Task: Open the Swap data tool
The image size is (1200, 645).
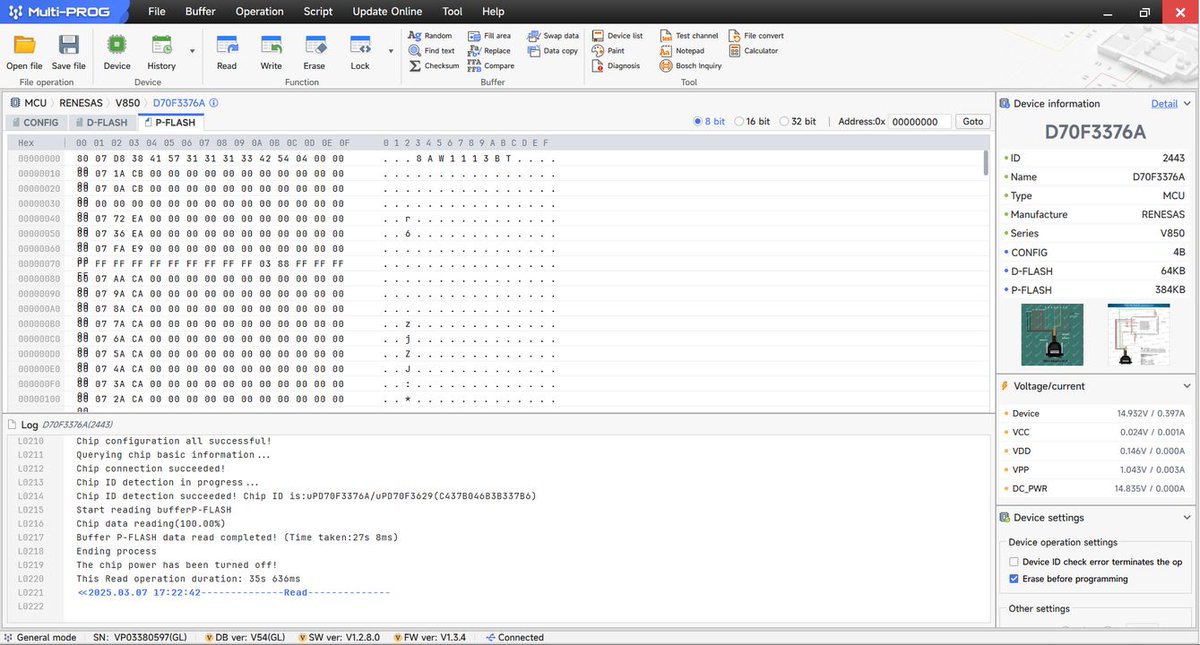Action: click(x=553, y=36)
